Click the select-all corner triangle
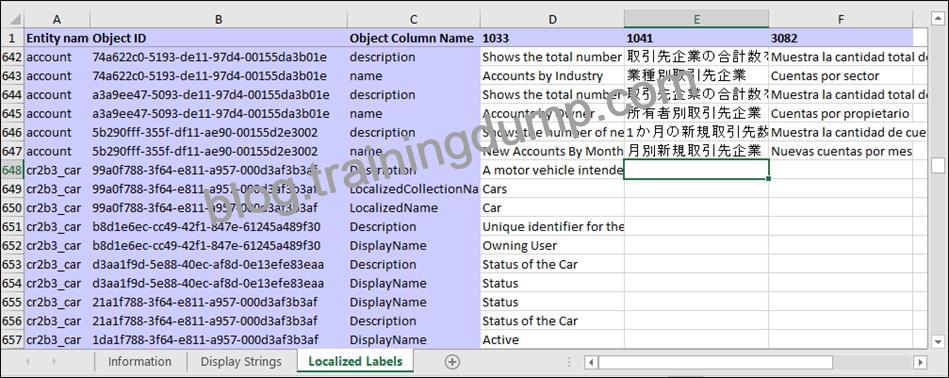949x378 pixels. click(x=12, y=19)
